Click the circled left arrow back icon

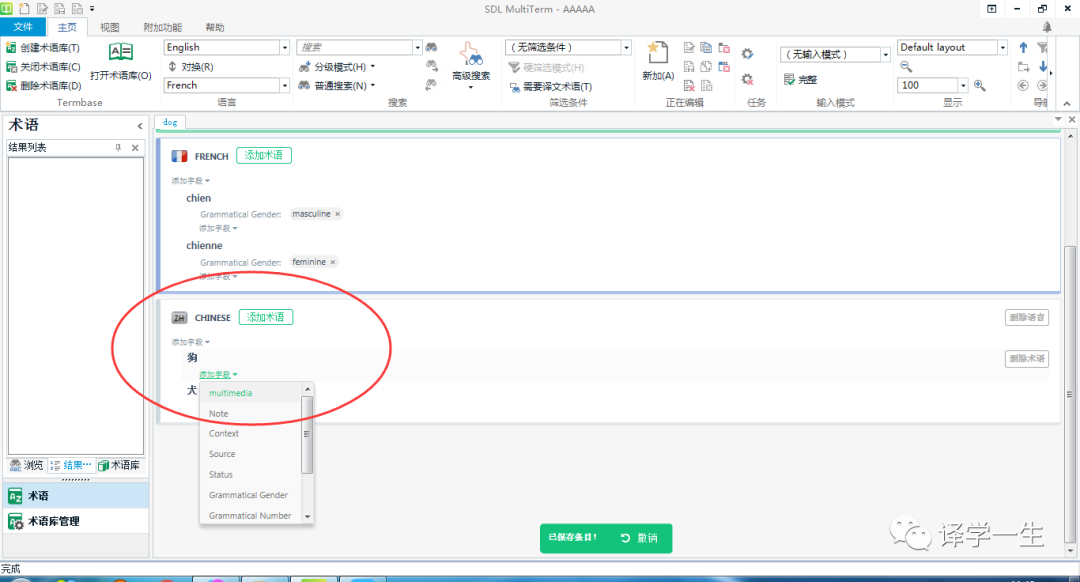click(1023, 85)
